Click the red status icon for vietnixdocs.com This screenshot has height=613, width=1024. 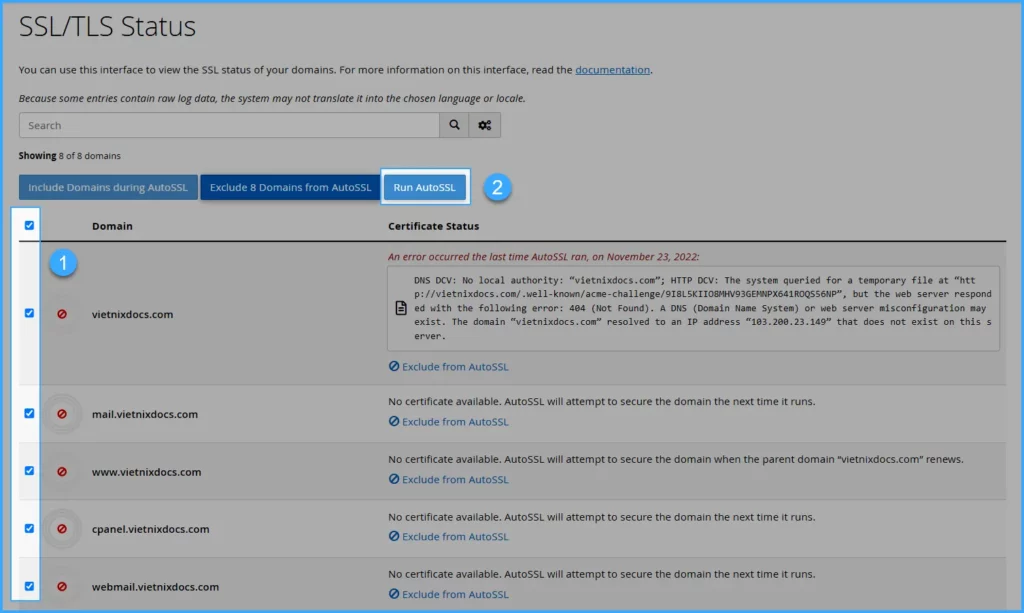[62, 314]
